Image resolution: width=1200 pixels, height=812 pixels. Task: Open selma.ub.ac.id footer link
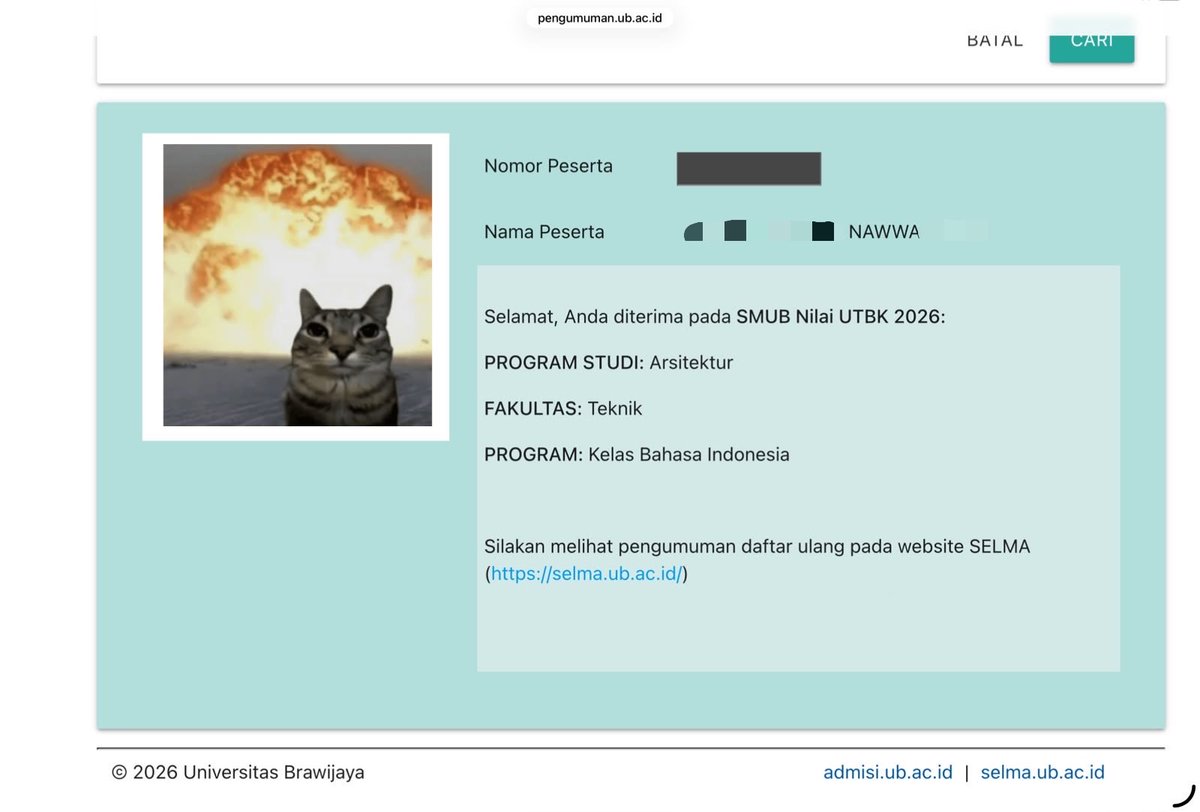[1042, 772]
